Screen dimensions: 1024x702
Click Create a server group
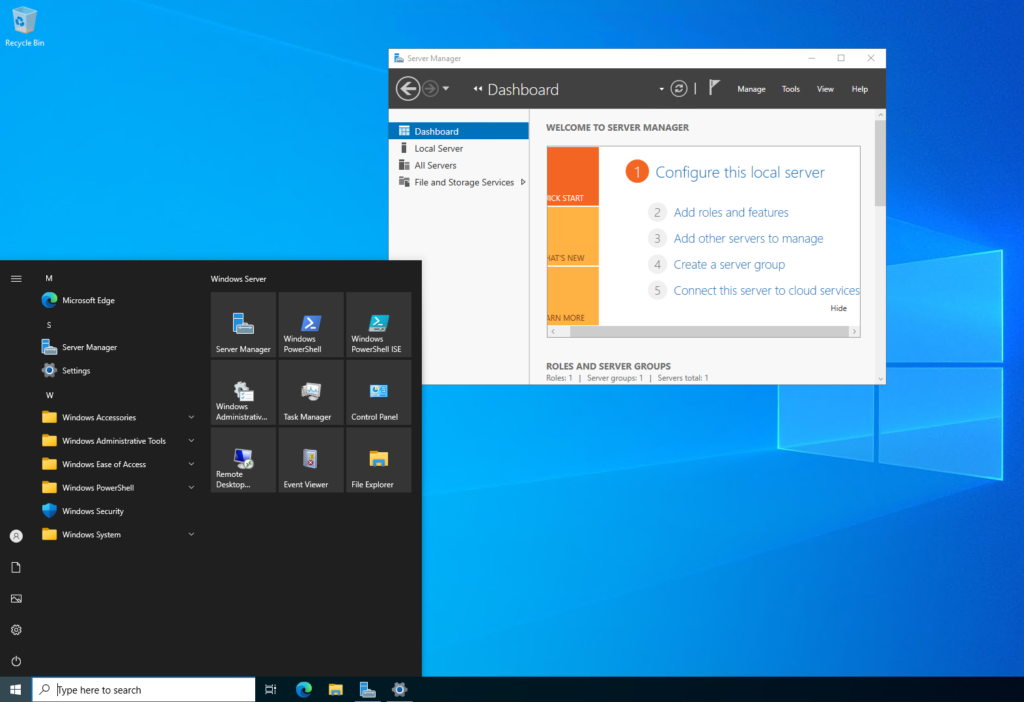729,264
